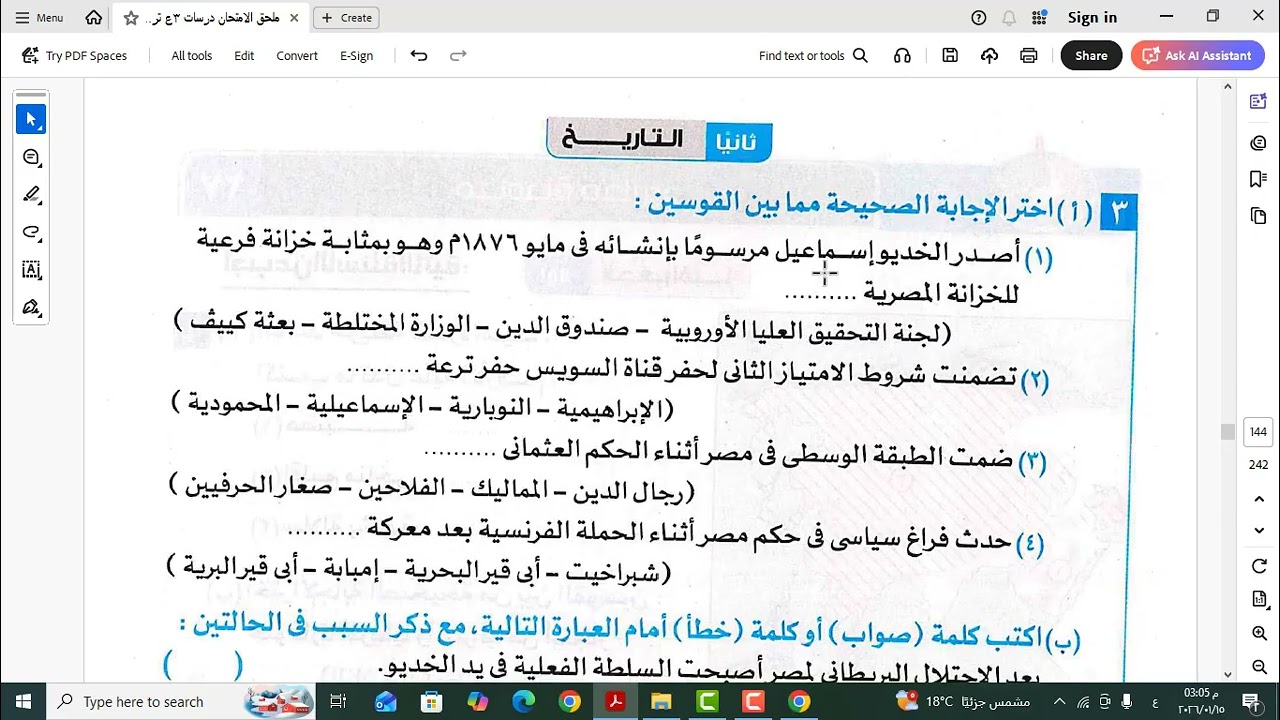Open the Page thumbnails panel
This screenshot has width=1280, height=720.
pyautogui.click(x=1259, y=216)
